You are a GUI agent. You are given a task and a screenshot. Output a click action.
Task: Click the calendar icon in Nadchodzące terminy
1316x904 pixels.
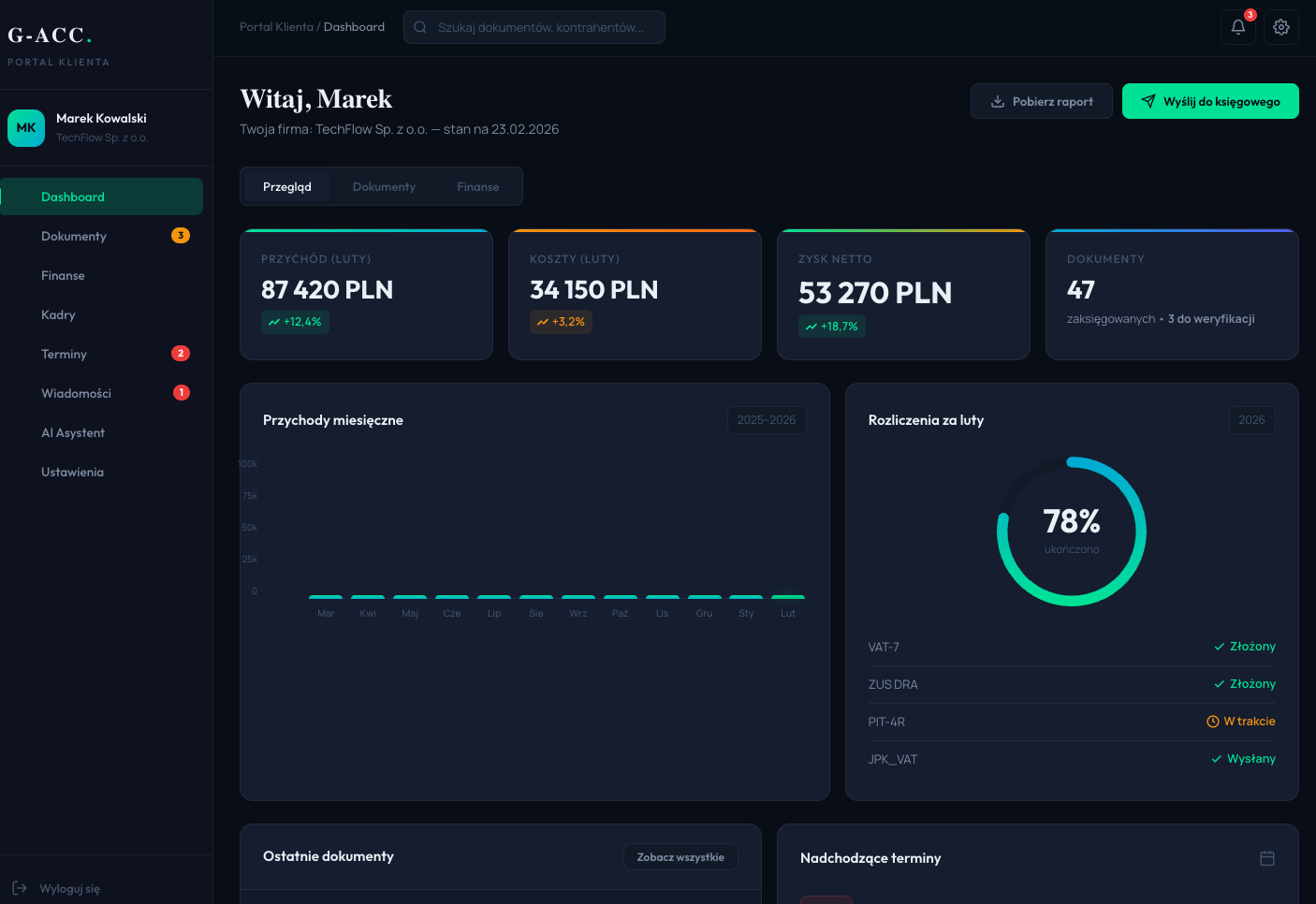(1266, 858)
